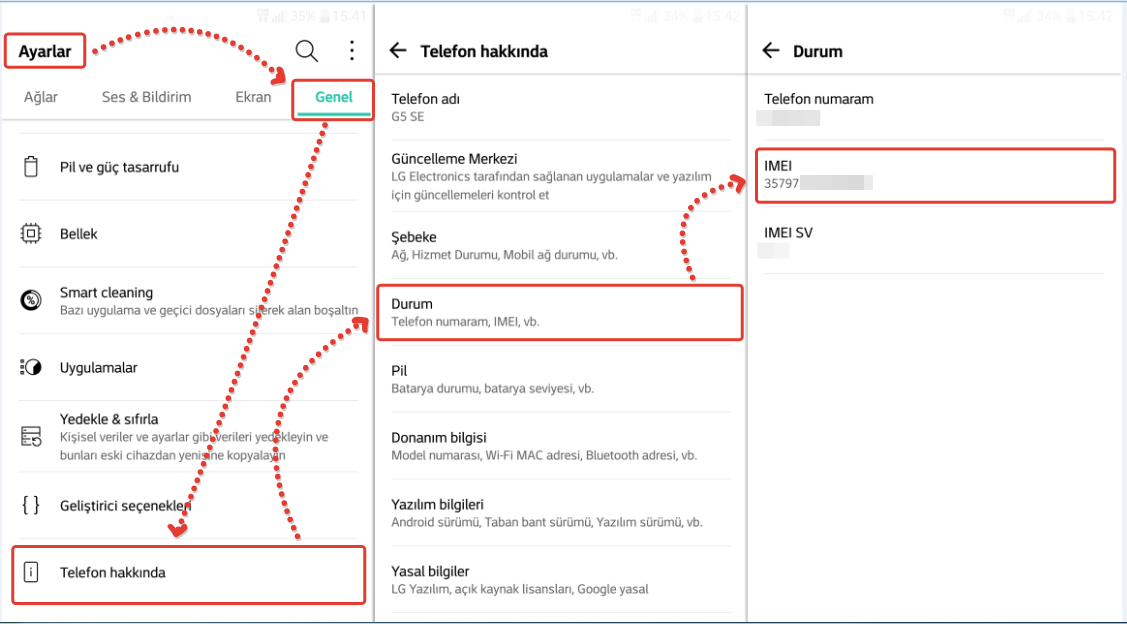The width and height of the screenshot is (1127, 624).
Task: Switch to the Ses & Bildirim tab
Action: 146,97
